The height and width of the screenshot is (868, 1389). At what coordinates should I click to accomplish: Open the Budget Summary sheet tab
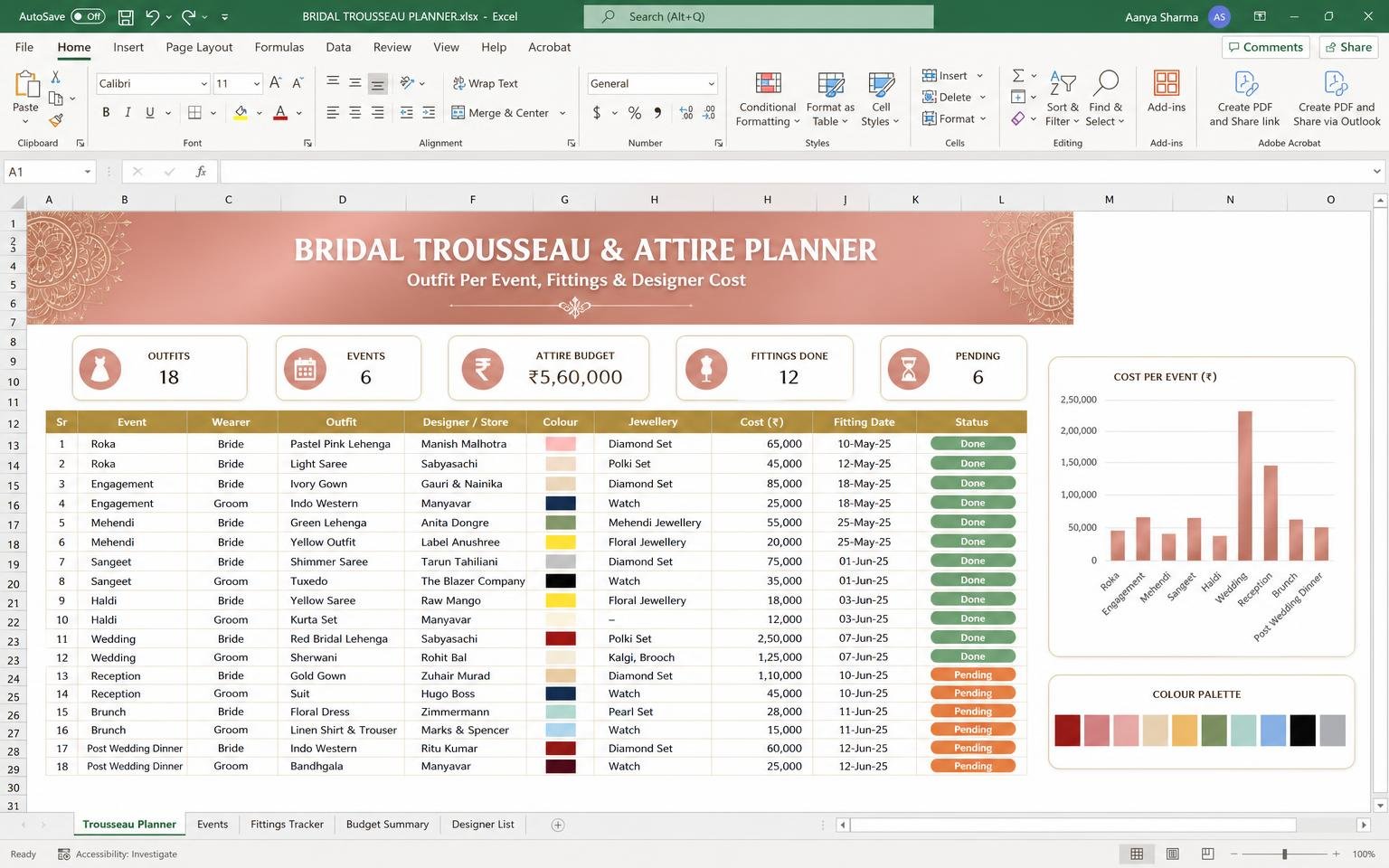(x=387, y=825)
